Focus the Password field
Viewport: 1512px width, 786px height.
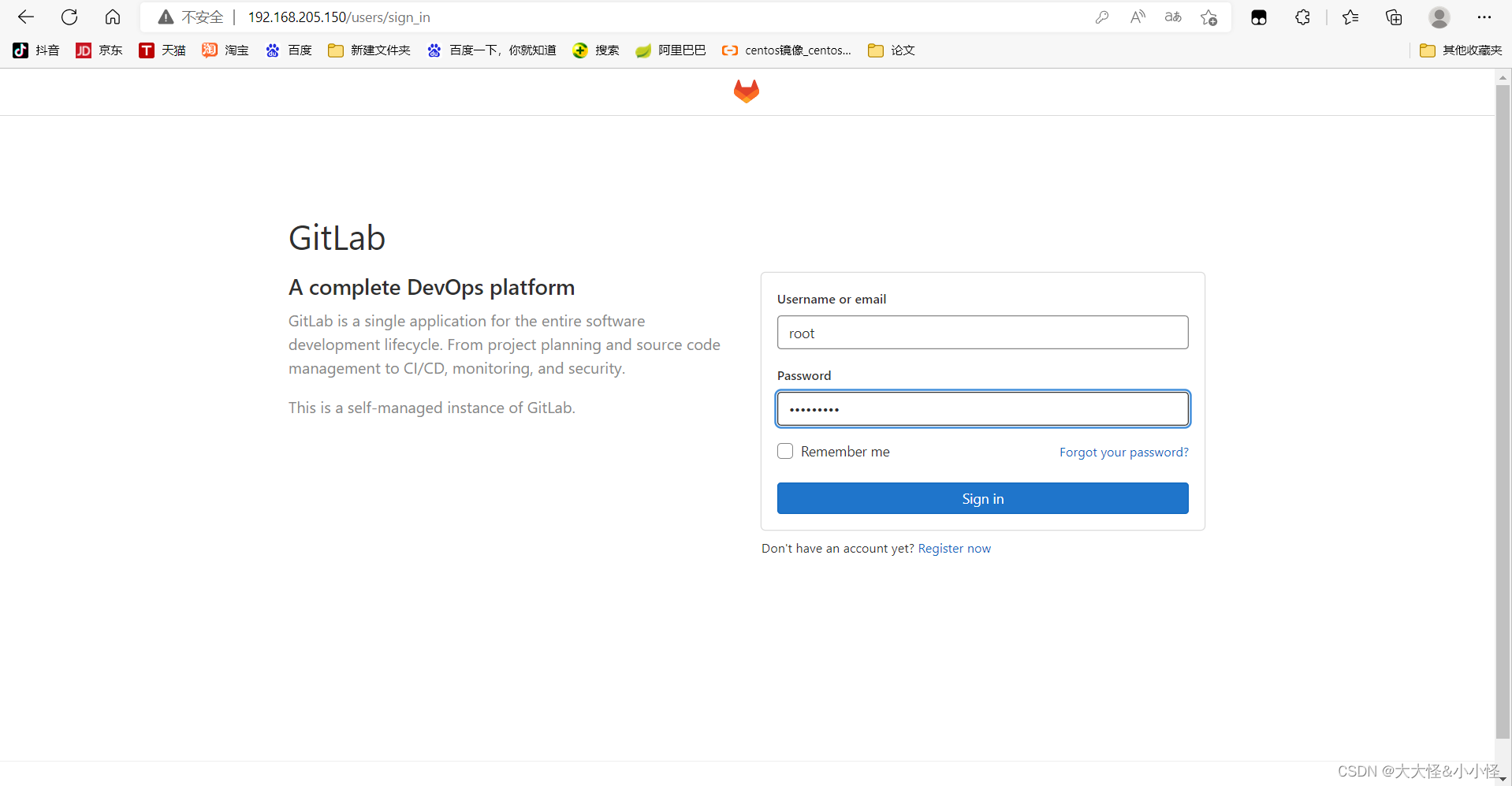pos(982,409)
